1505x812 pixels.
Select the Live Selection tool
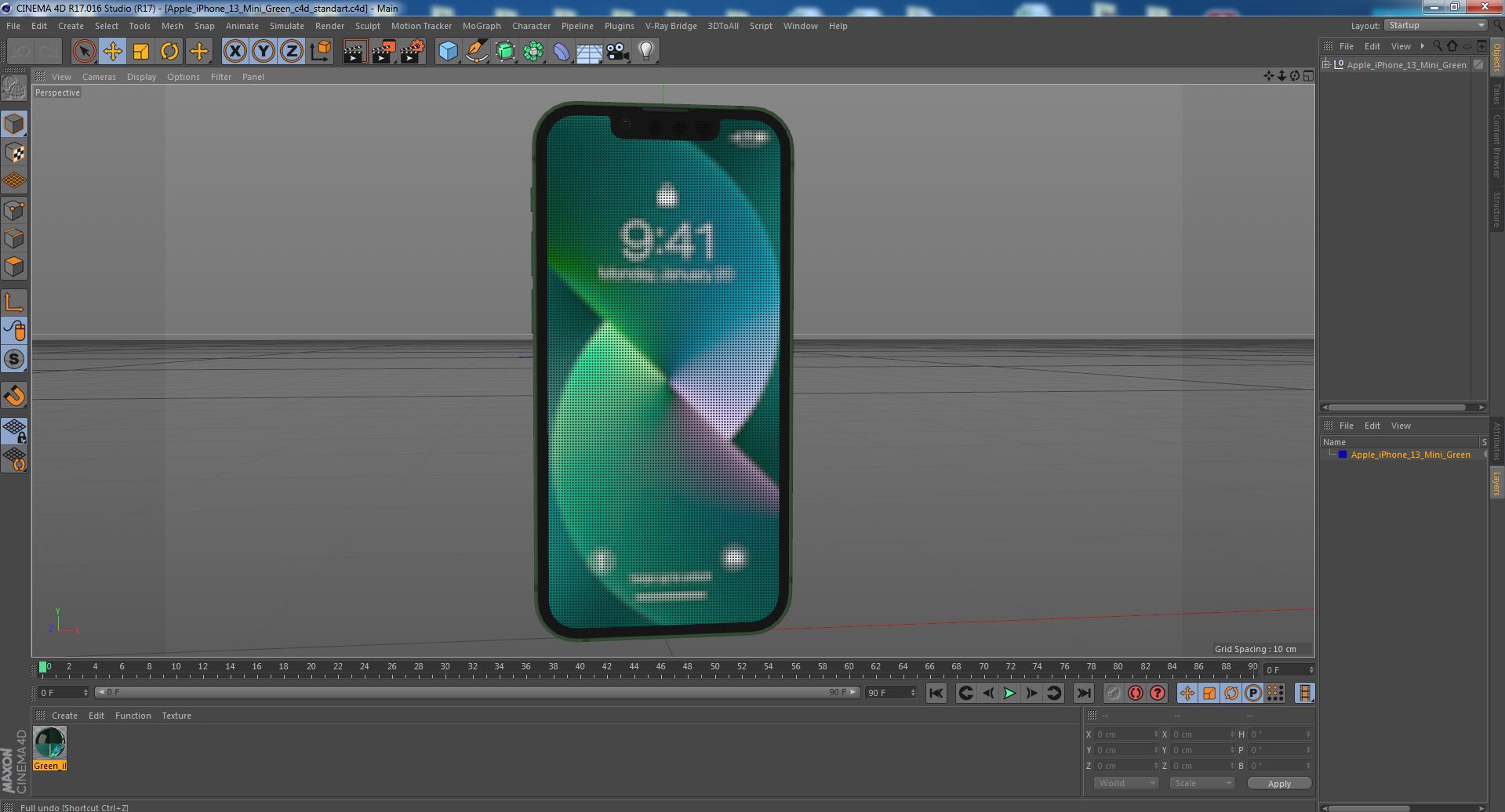pos(84,52)
